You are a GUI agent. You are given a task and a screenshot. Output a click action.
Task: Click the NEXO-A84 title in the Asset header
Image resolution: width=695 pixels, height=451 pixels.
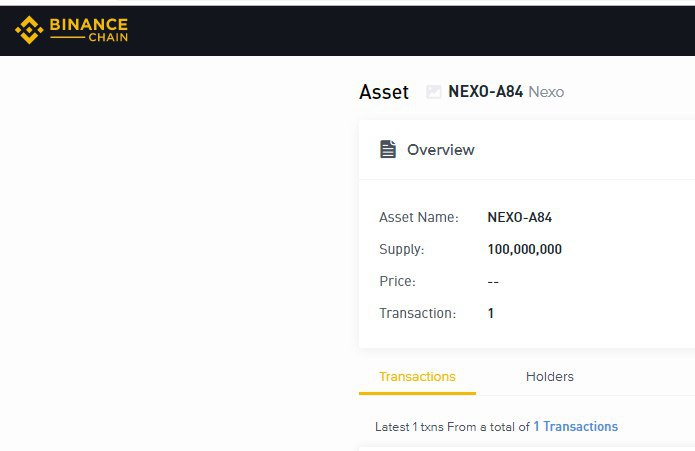tap(486, 92)
